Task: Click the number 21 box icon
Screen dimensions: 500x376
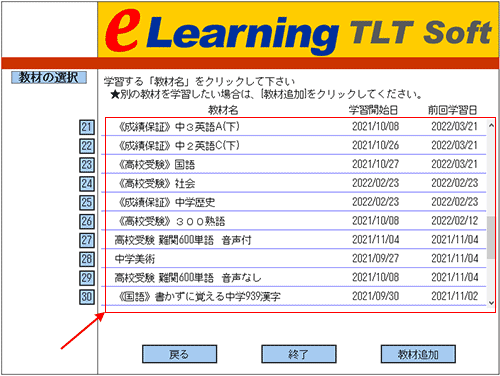Action: 87,127
